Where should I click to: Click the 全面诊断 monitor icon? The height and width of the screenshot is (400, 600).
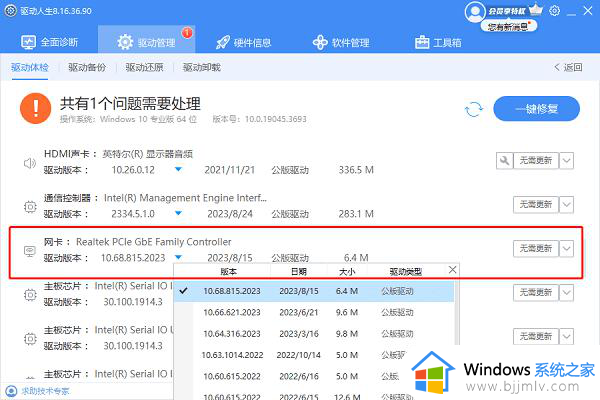point(29,42)
